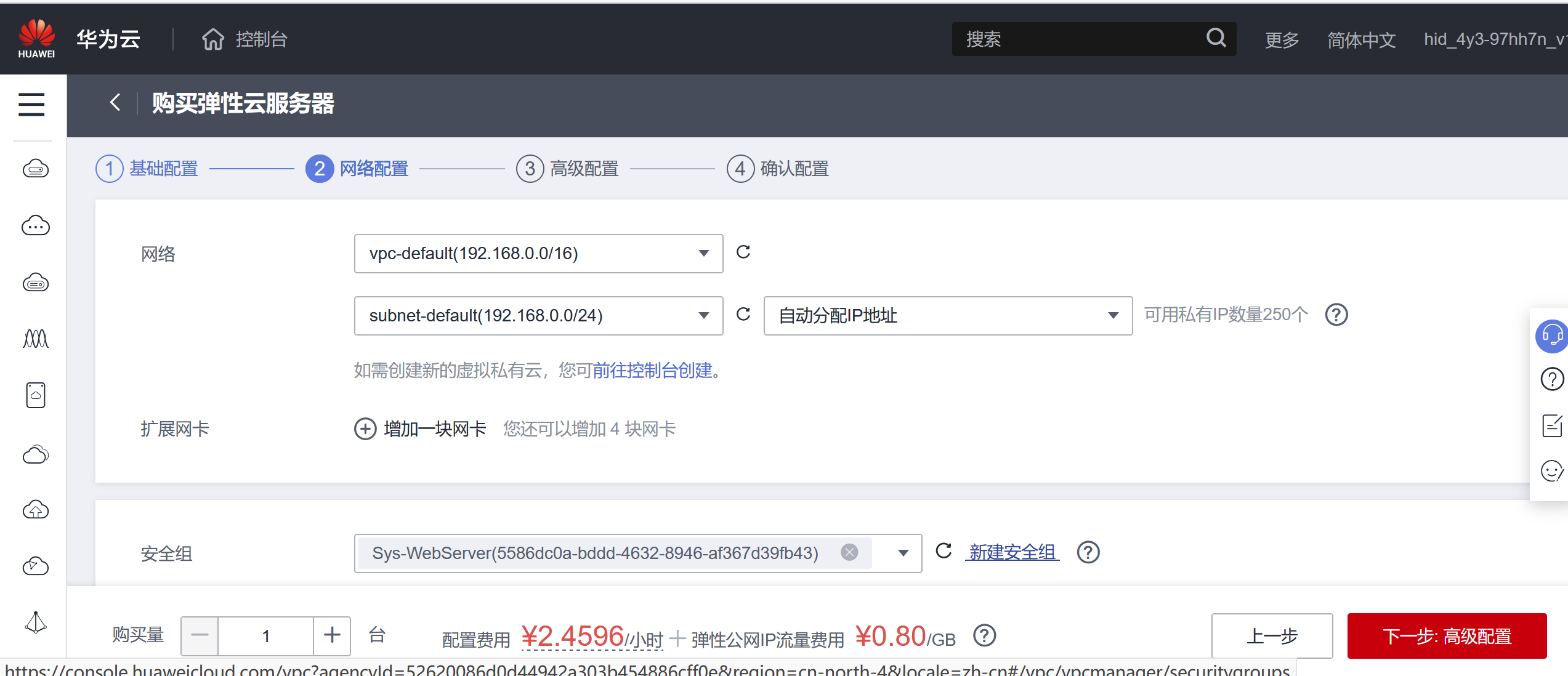Refresh the VPC network list
Image resolution: width=1568 pixels, height=676 pixels.
[x=743, y=252]
